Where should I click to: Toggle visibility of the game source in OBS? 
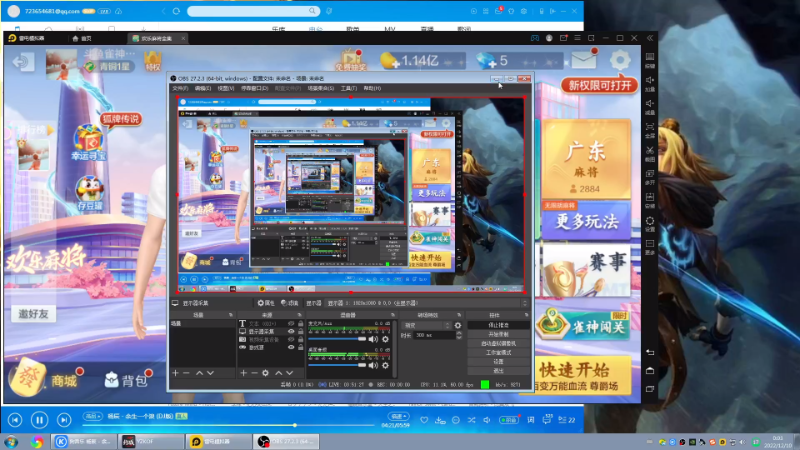291,347
